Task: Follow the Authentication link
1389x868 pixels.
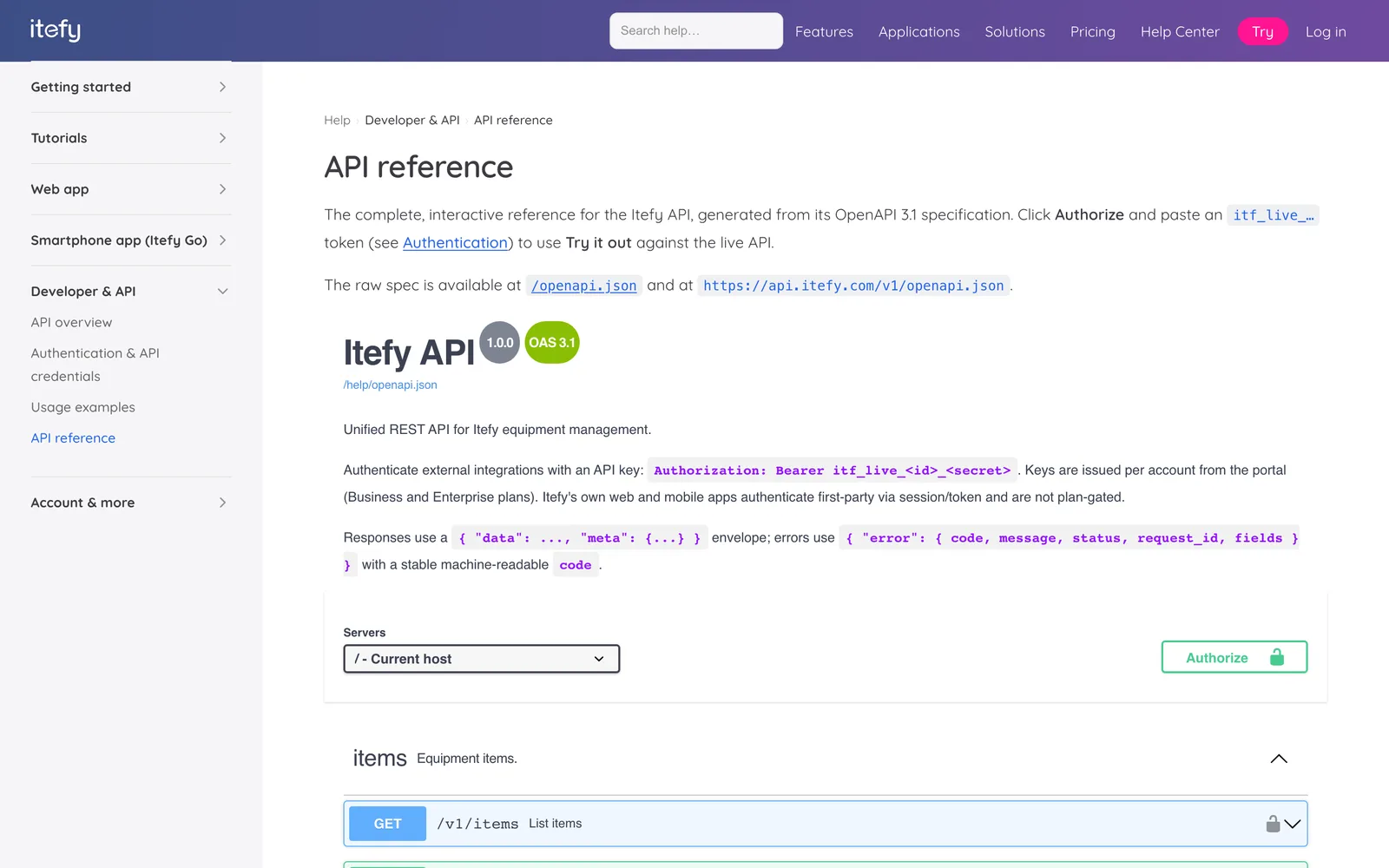Action: click(455, 243)
